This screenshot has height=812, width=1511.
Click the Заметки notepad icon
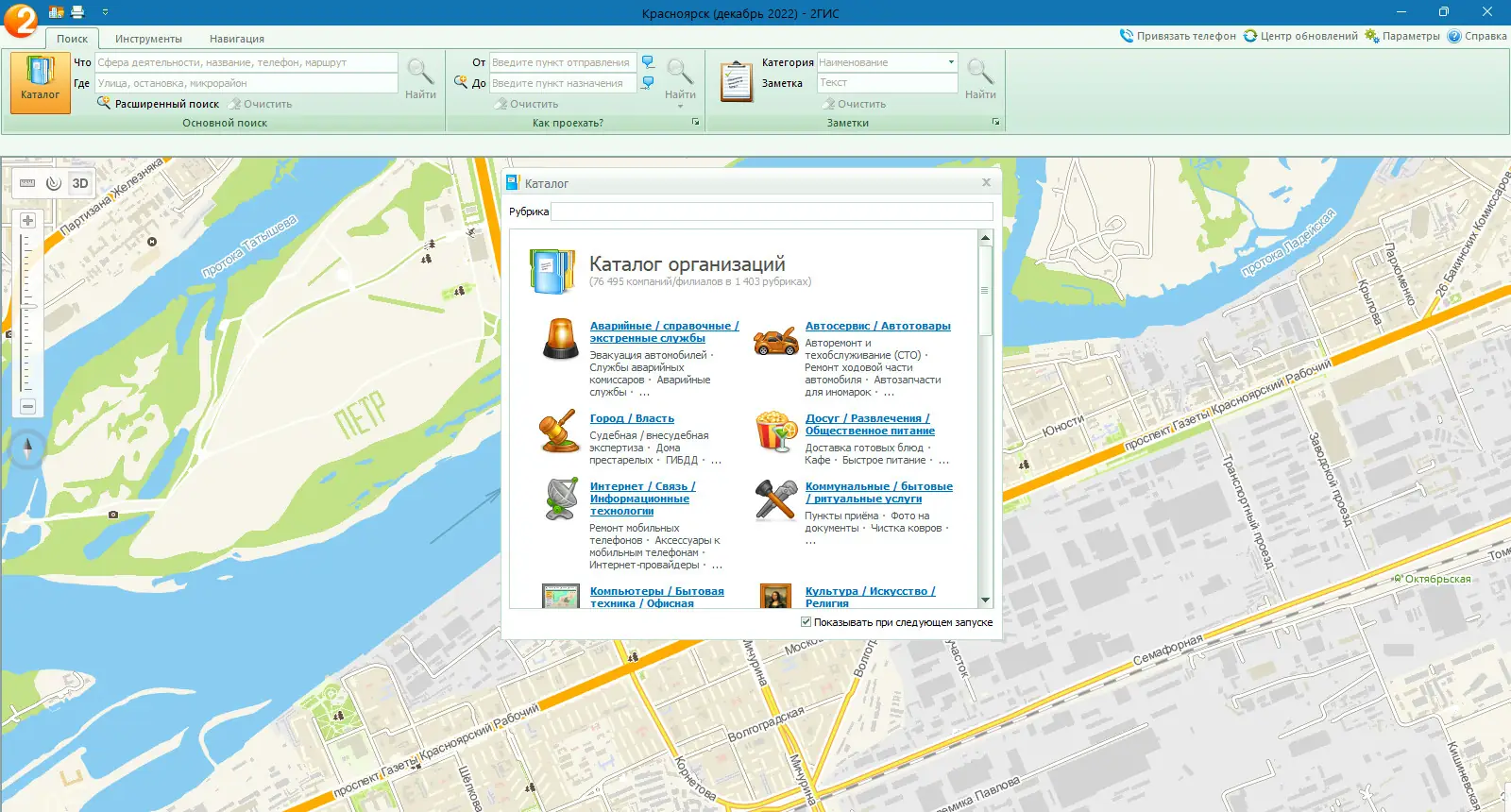coord(736,81)
